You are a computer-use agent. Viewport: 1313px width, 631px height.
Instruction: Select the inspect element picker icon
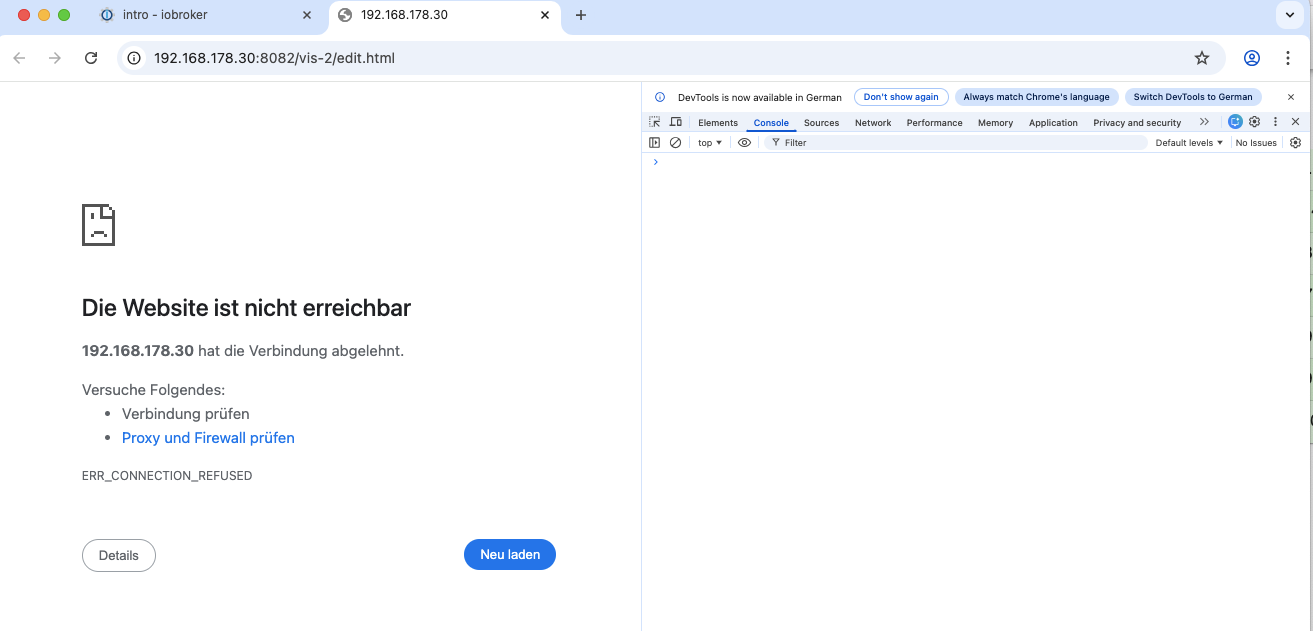pos(655,122)
